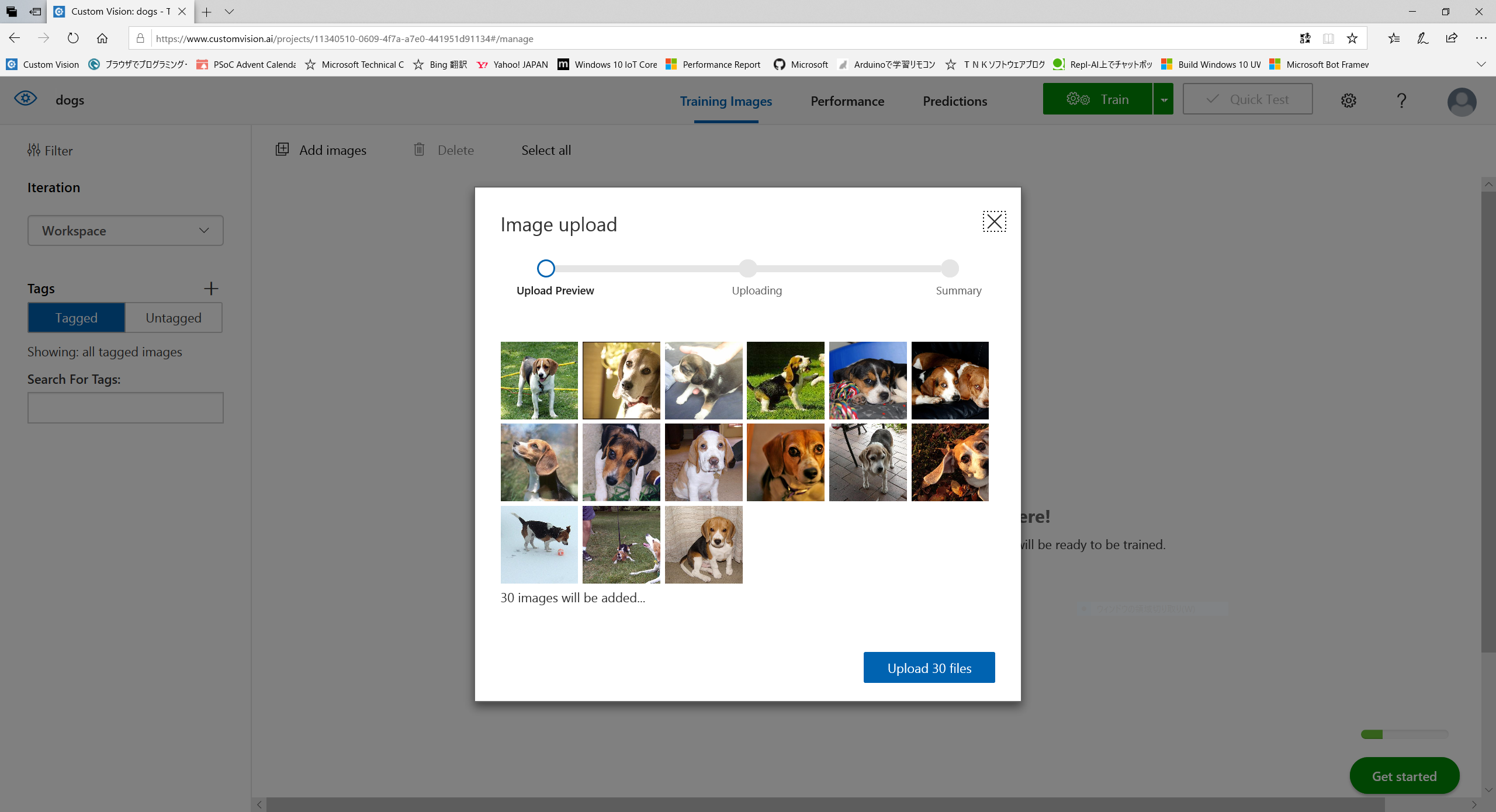Switch to Untagged images view

point(174,318)
